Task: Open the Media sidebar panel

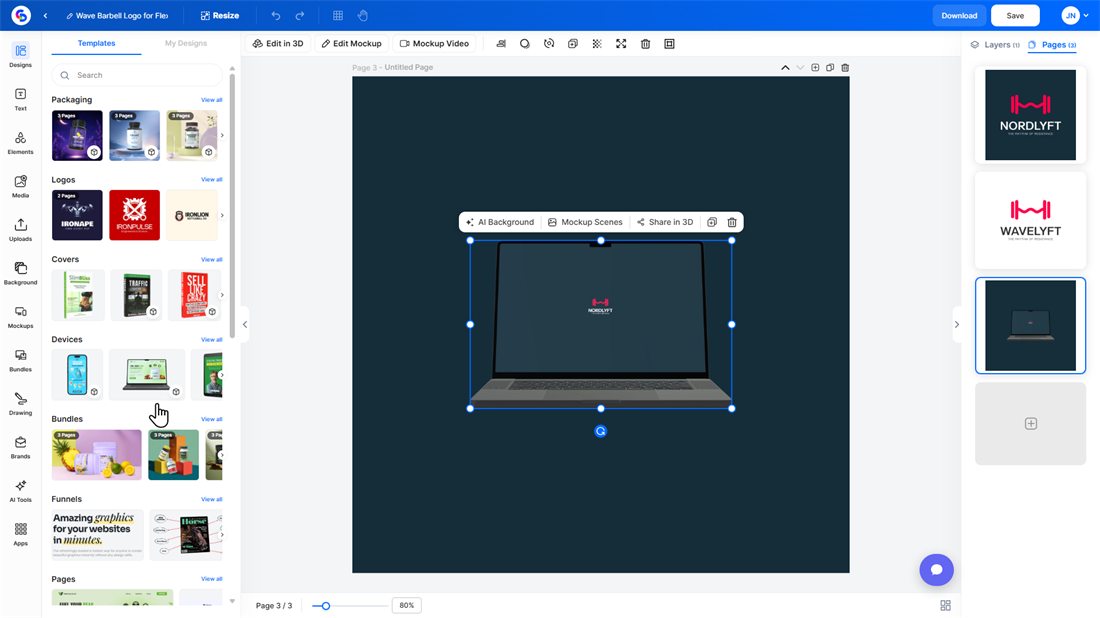Action: point(20,186)
